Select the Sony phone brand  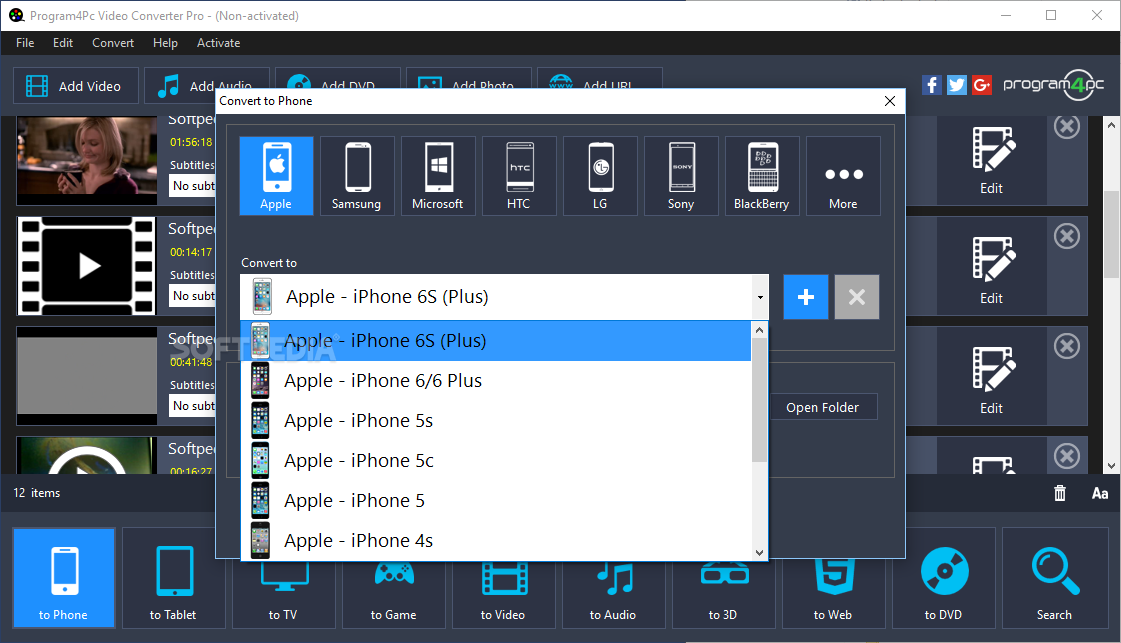681,176
